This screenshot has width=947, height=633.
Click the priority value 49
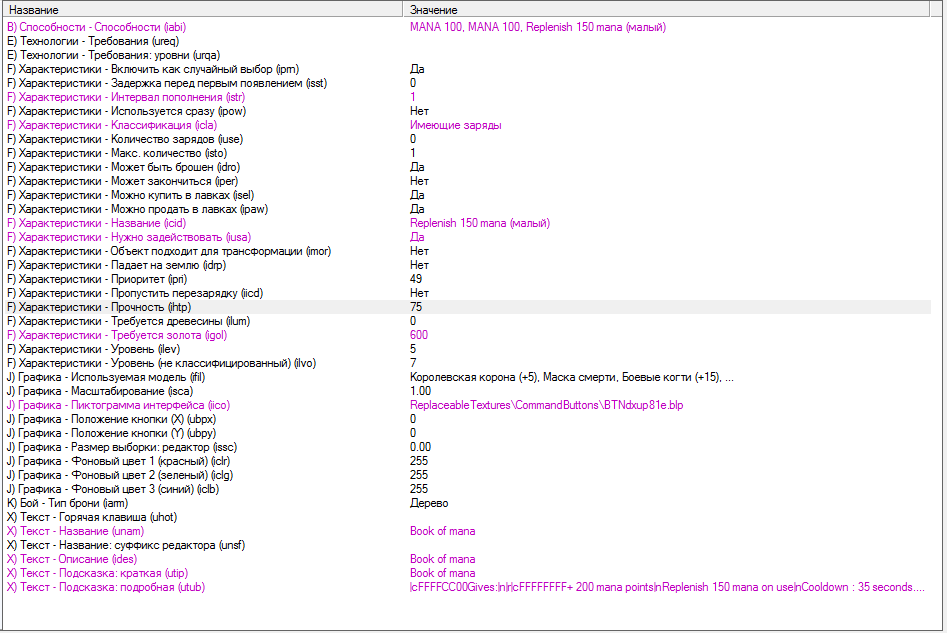416,278
